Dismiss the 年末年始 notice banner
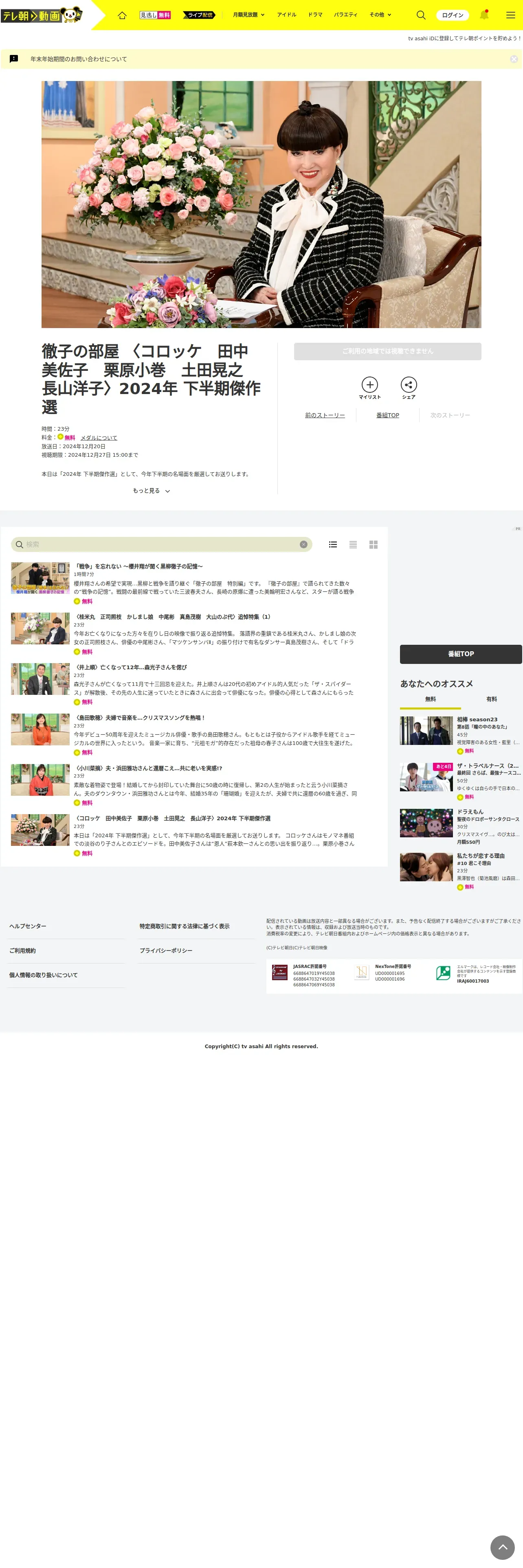The width and height of the screenshot is (523, 1568). [x=514, y=59]
